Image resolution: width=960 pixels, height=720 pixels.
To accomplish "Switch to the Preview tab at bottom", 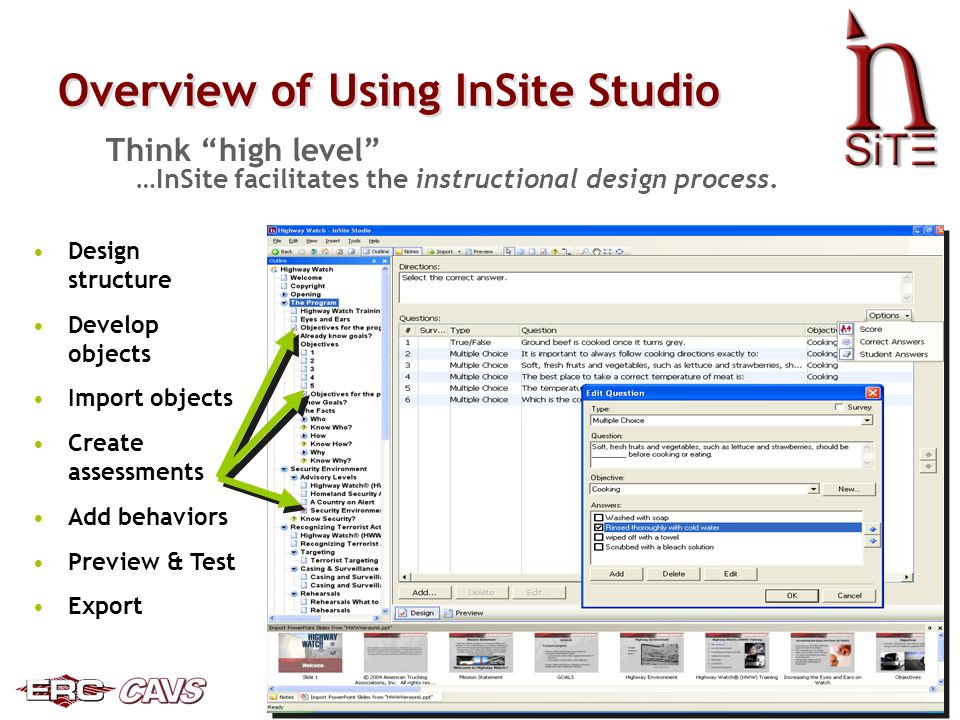I will point(463,612).
